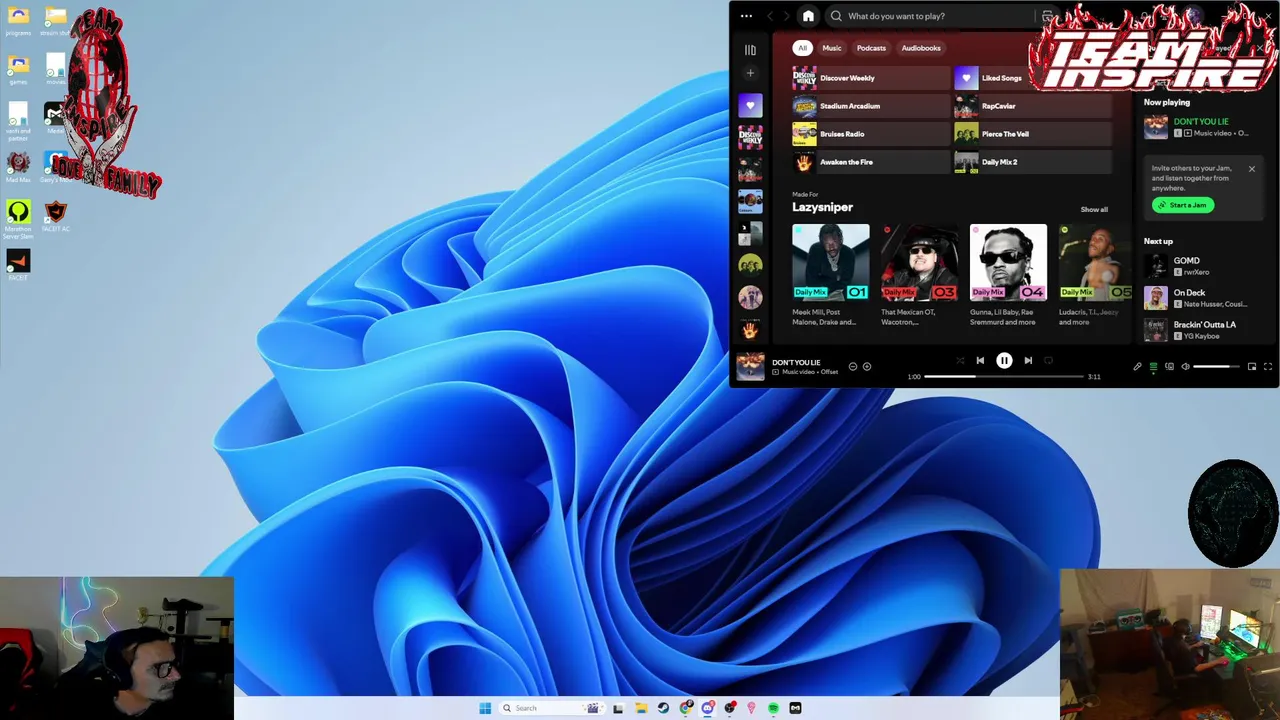Open Daily Mix 04 card

[1008, 275]
